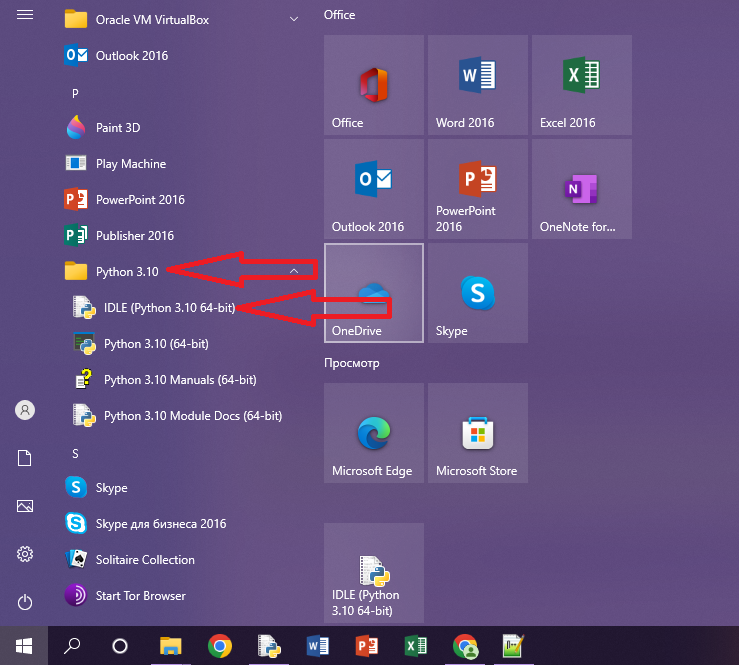Open Python 3.10 (64-bit) console entry
Image resolution: width=739 pixels, height=665 pixels.
pyautogui.click(x=183, y=344)
